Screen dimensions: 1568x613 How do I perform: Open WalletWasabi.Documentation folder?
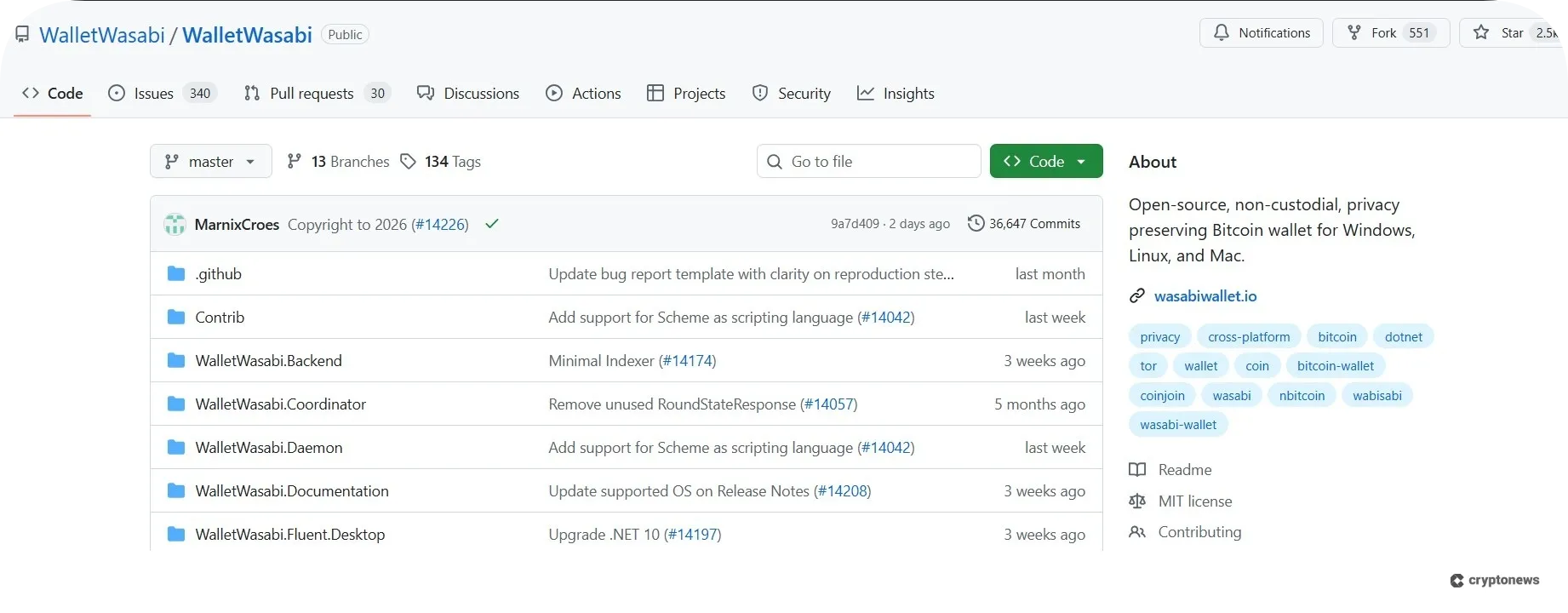click(x=292, y=490)
